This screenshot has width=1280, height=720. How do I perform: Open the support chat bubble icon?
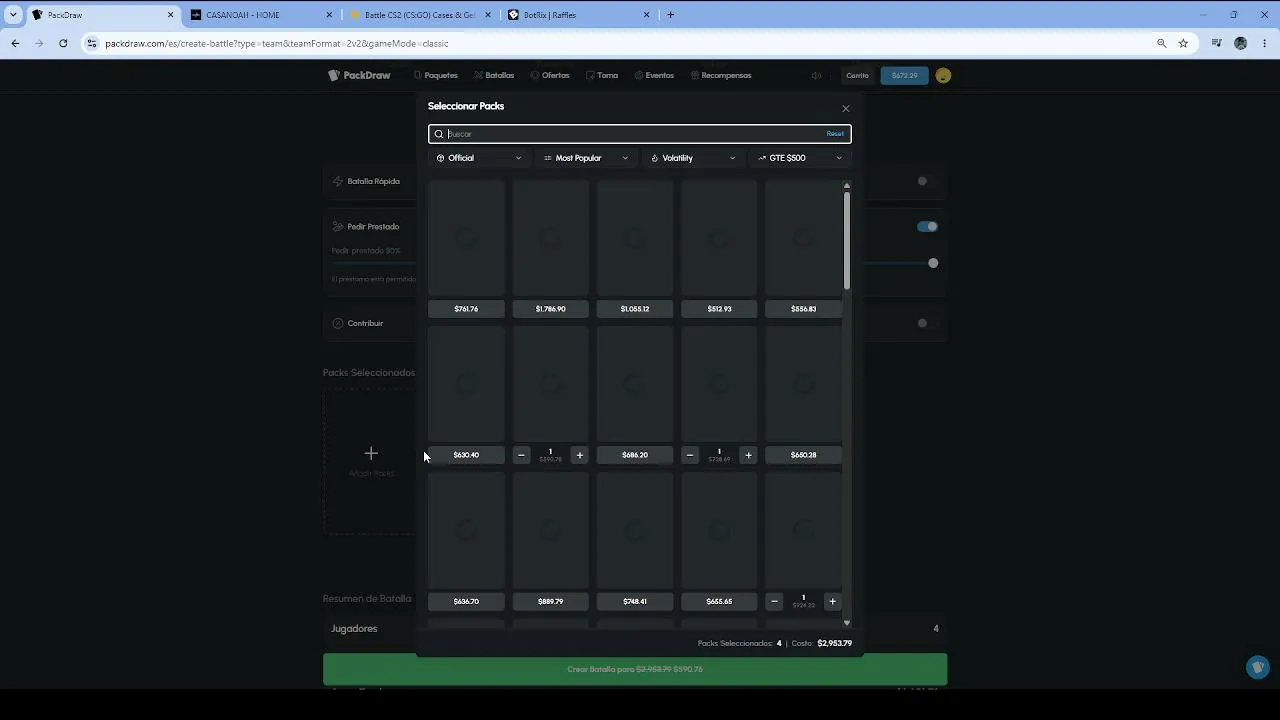pyautogui.click(x=1258, y=667)
